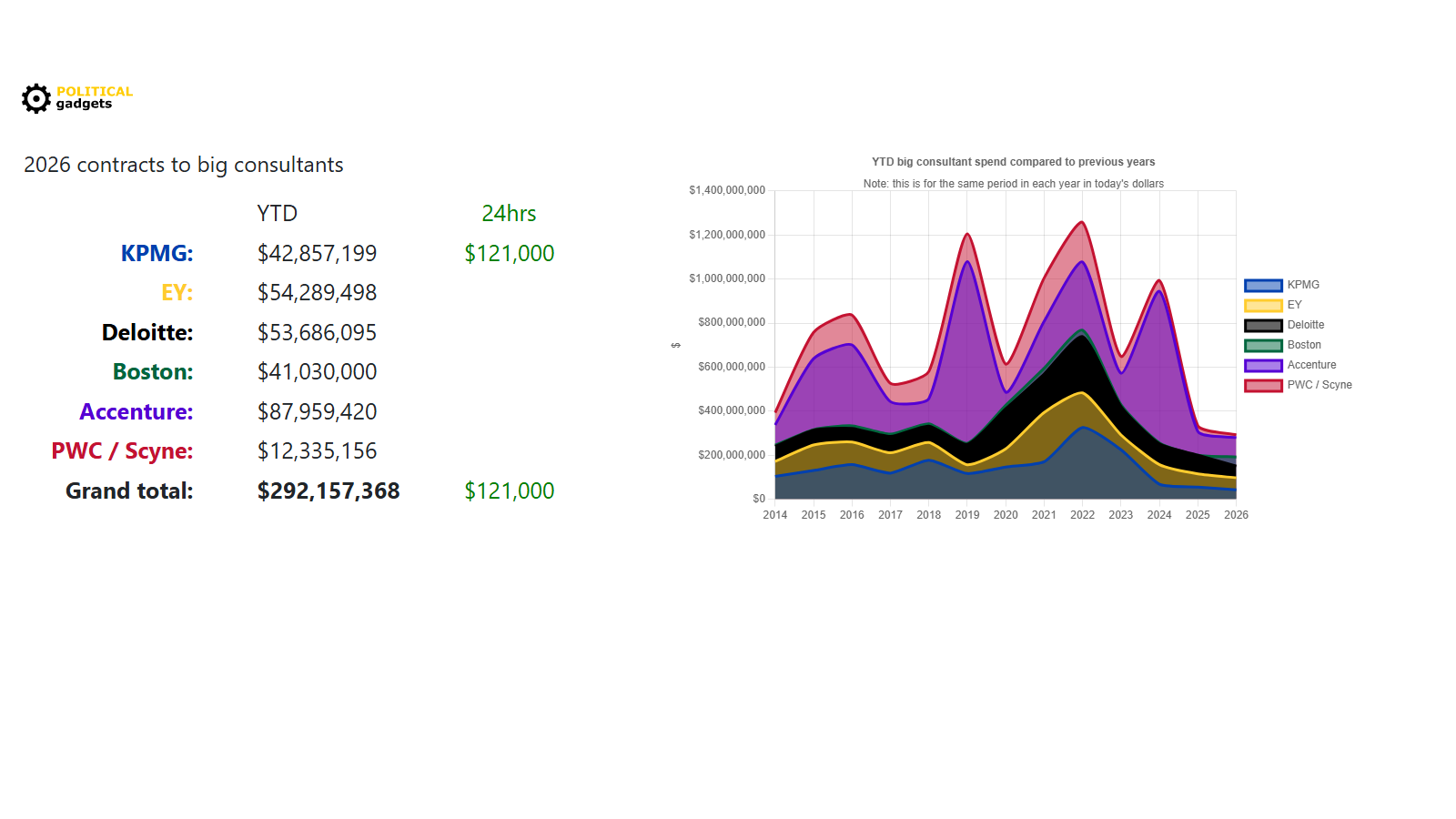Toggle KPMG legend color box

click(x=1263, y=286)
